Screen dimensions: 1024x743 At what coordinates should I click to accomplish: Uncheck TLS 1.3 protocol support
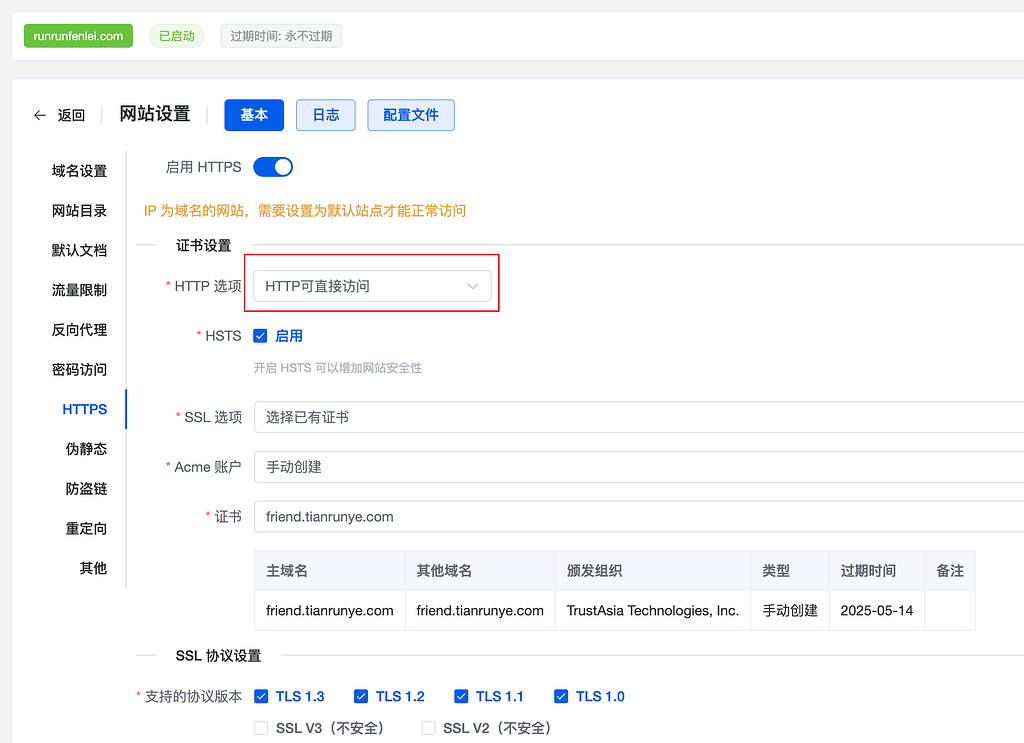[260, 696]
